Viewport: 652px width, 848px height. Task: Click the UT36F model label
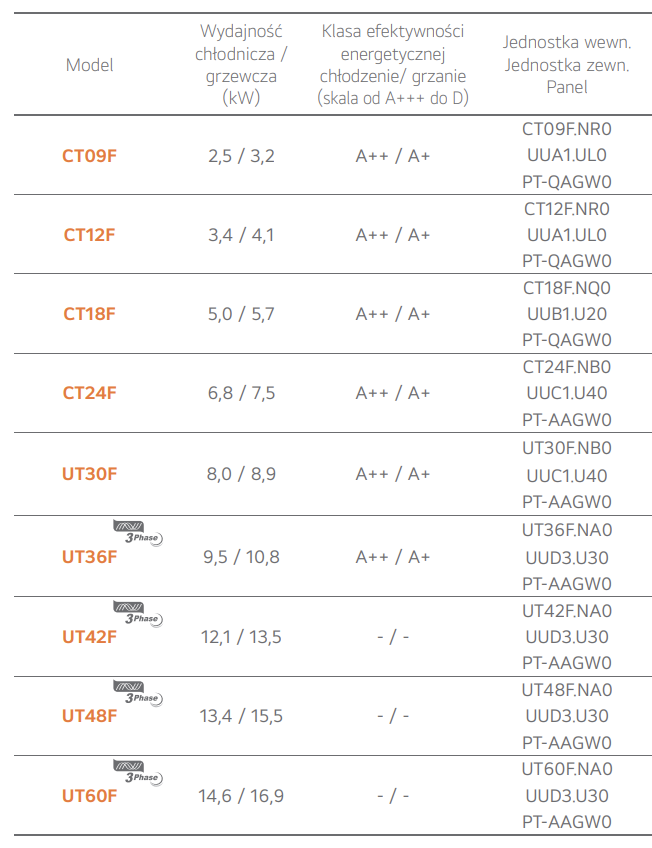(x=89, y=556)
